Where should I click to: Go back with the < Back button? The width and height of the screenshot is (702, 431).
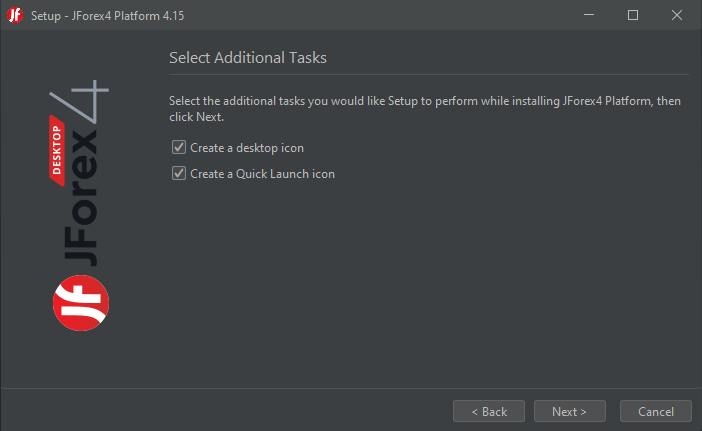[x=489, y=411]
